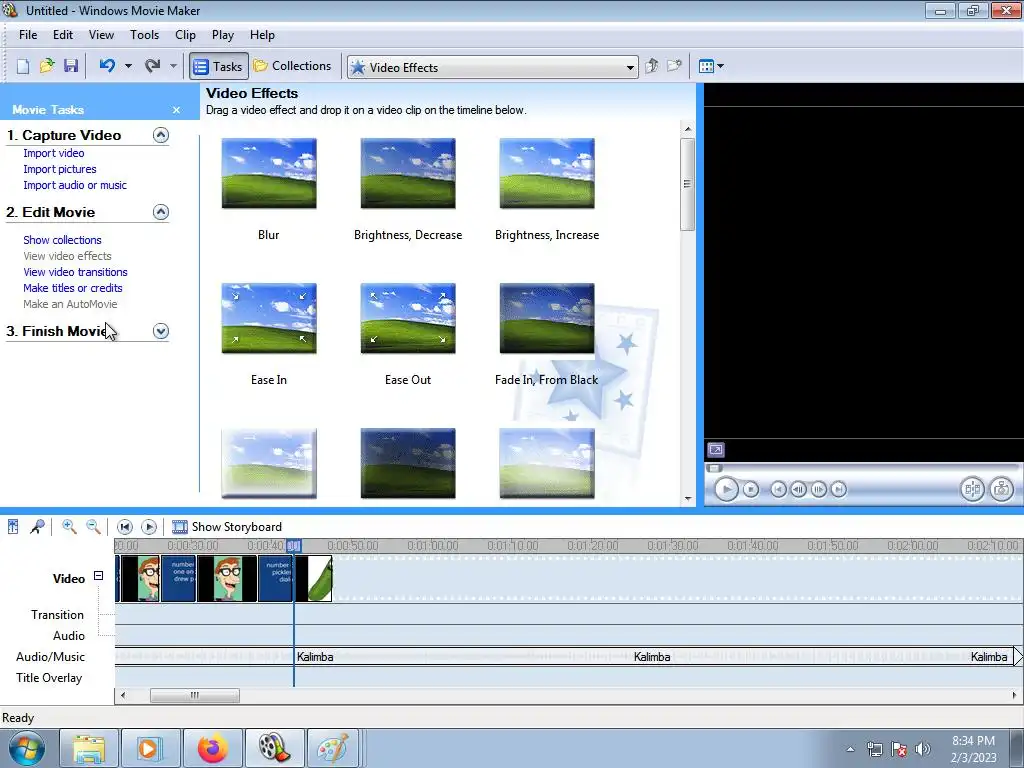Click the Up One Level icon
1024x768 pixels.
coord(651,66)
